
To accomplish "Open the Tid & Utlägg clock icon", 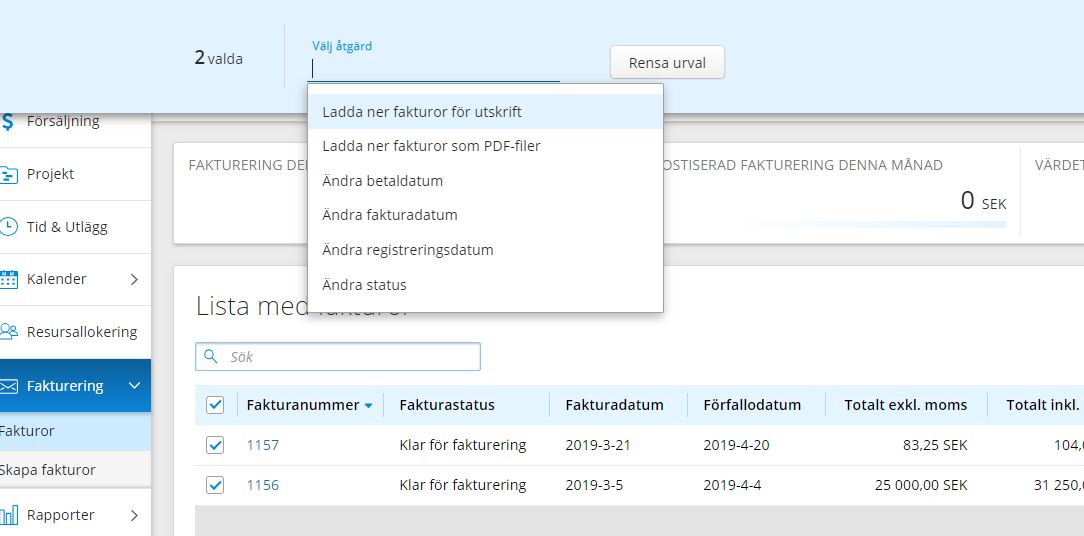I will click(x=8, y=227).
